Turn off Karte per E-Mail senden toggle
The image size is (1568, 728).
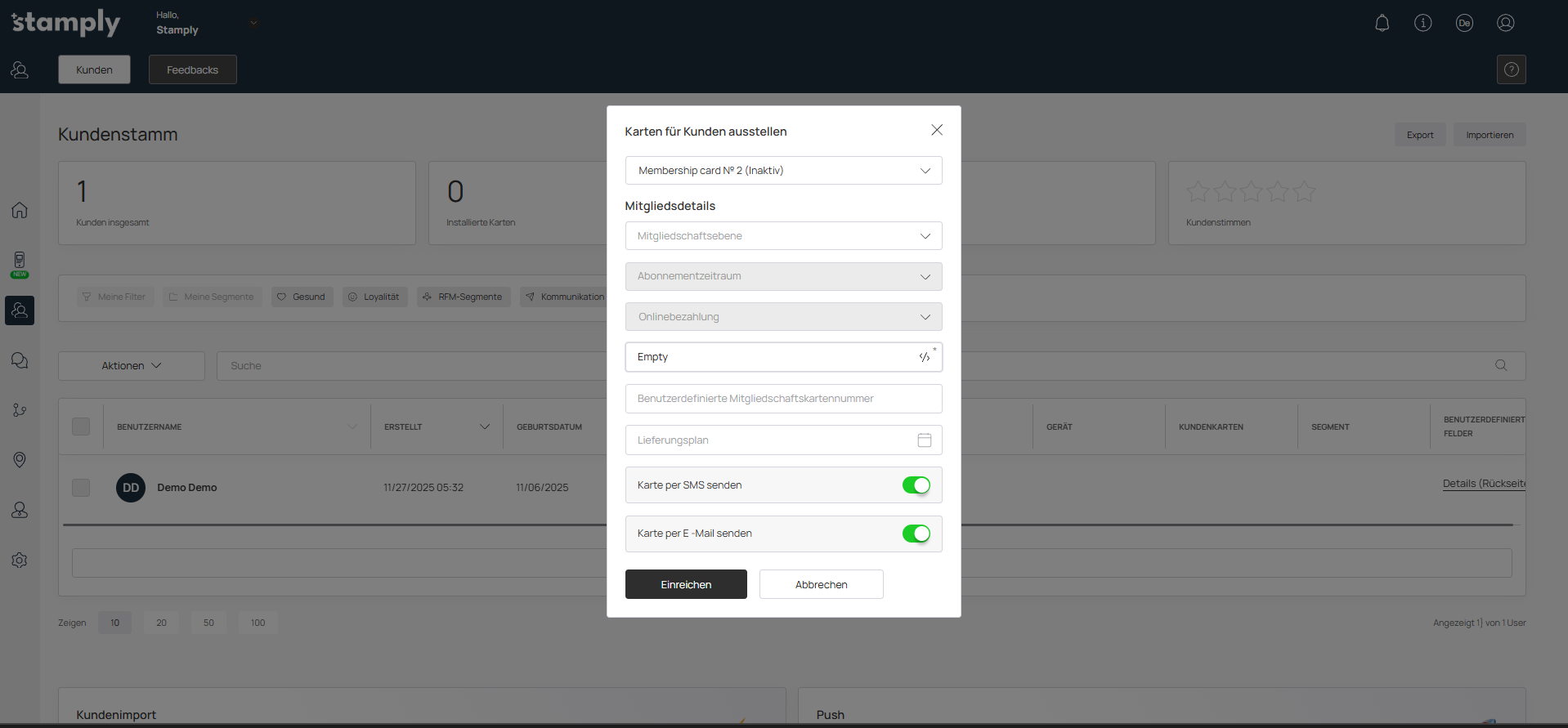click(x=916, y=534)
